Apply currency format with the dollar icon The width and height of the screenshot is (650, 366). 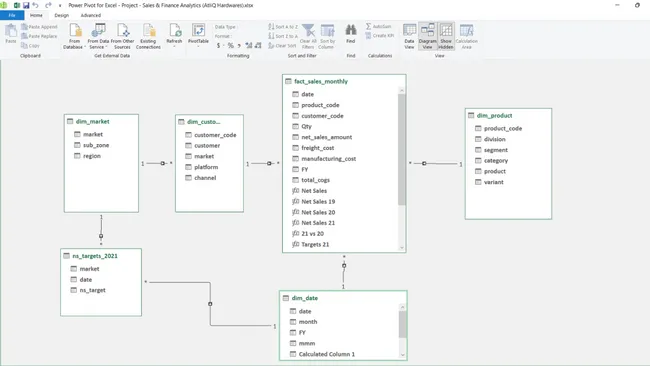coord(219,46)
